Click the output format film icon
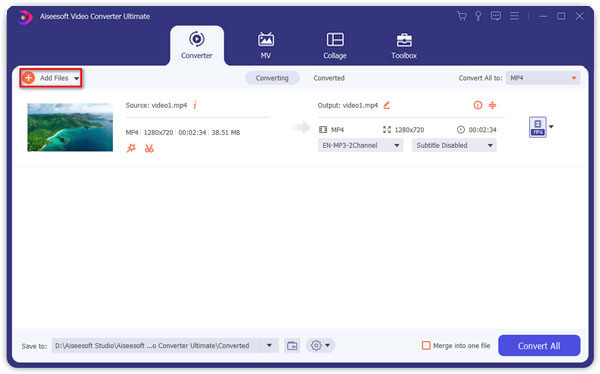600x374 pixels. [323, 130]
